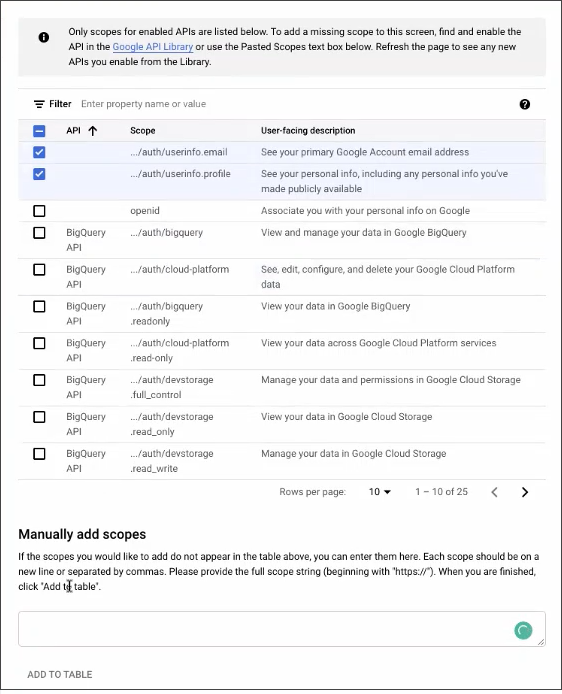
Task: Click the Scope column header
Action: (142, 131)
